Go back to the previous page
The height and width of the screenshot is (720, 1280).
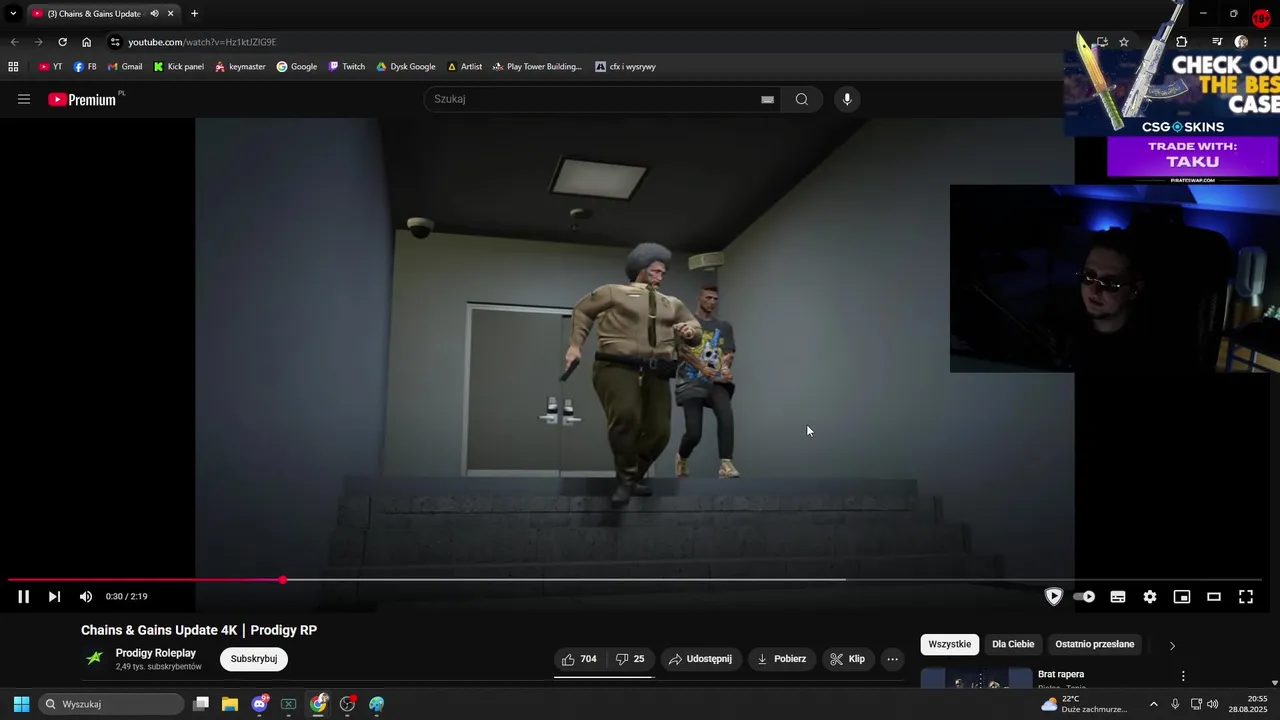[x=14, y=42]
